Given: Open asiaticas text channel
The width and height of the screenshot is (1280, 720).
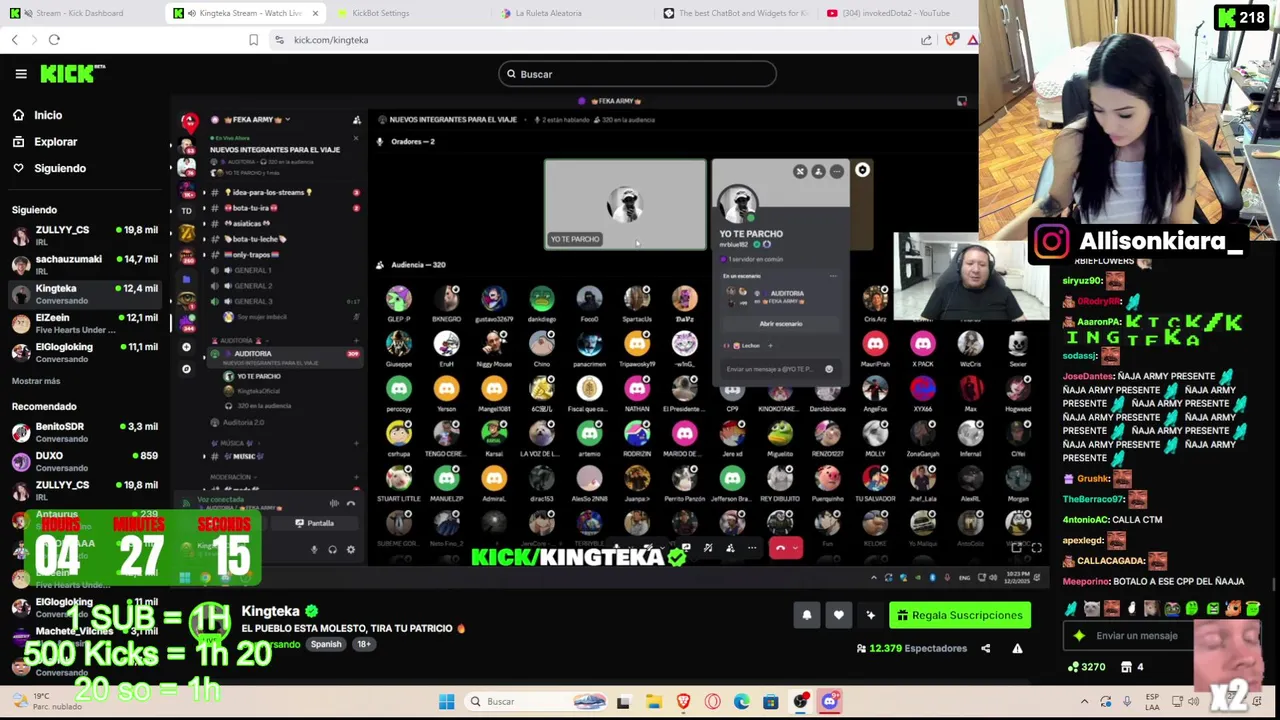Looking at the screenshot, I should [248, 223].
